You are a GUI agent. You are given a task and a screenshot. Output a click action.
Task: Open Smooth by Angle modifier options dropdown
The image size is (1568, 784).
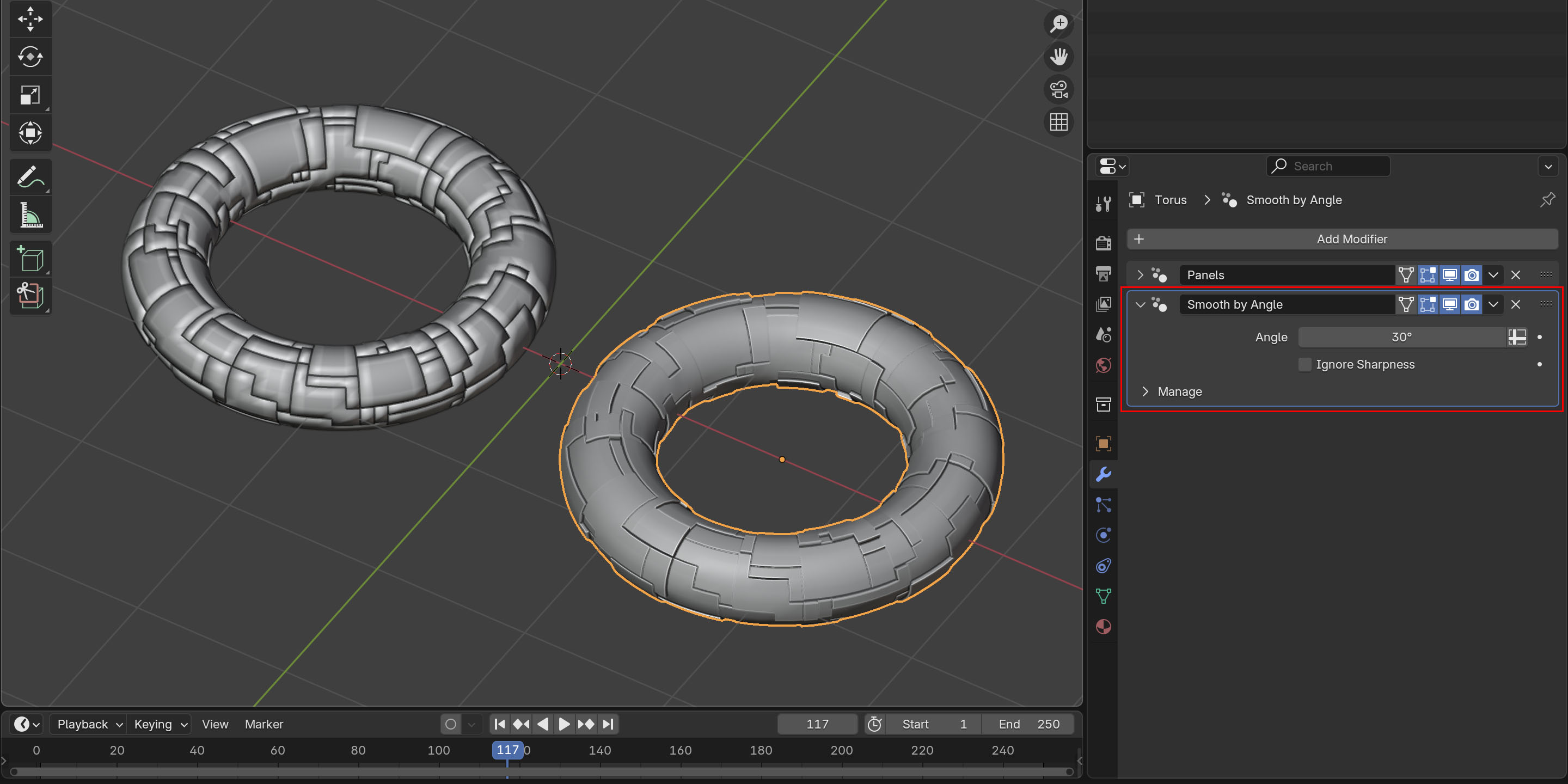[1492, 304]
